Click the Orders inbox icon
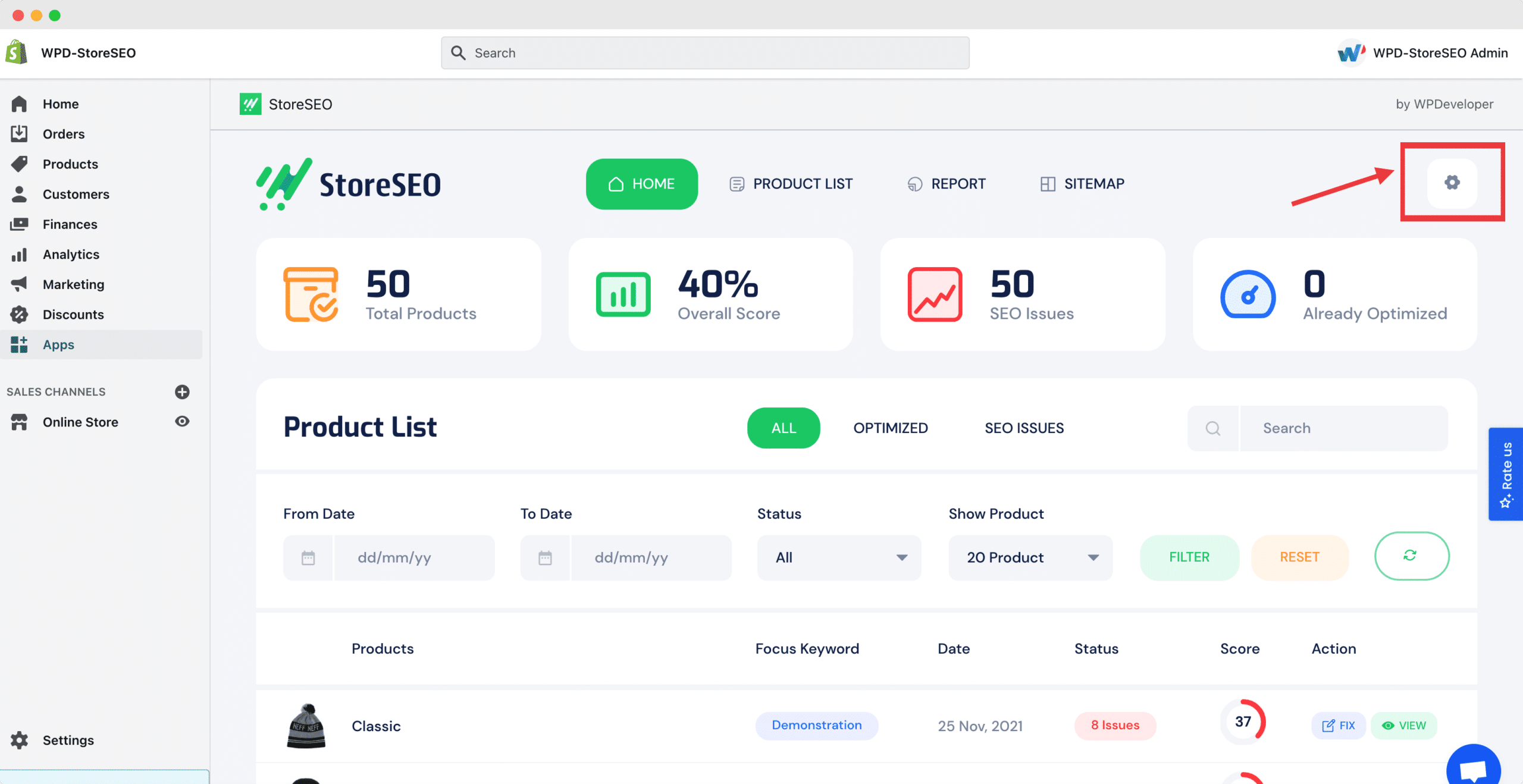Image resolution: width=1523 pixels, height=784 pixels. (x=19, y=134)
